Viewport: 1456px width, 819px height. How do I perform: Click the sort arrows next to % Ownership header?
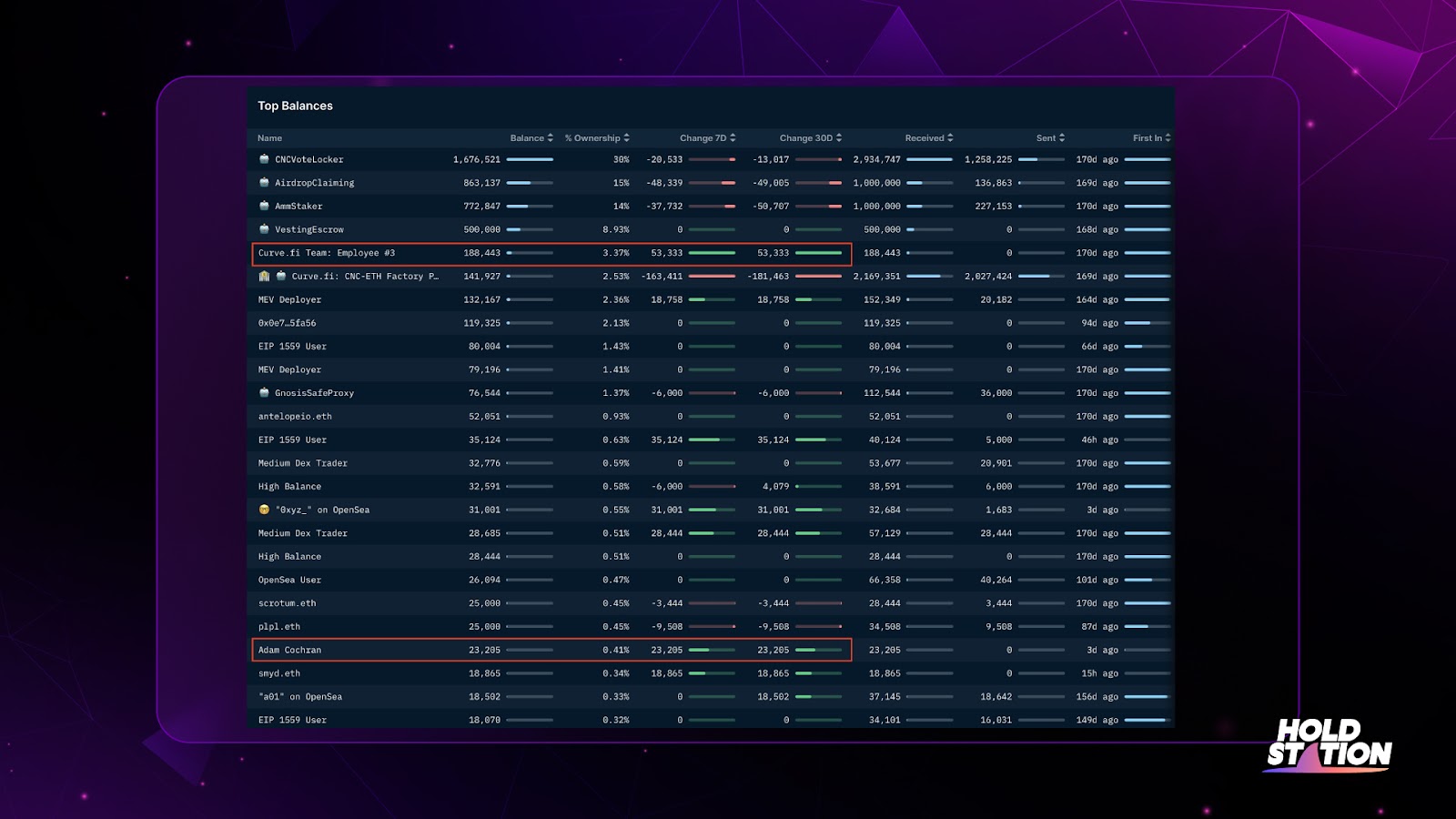[x=627, y=138]
